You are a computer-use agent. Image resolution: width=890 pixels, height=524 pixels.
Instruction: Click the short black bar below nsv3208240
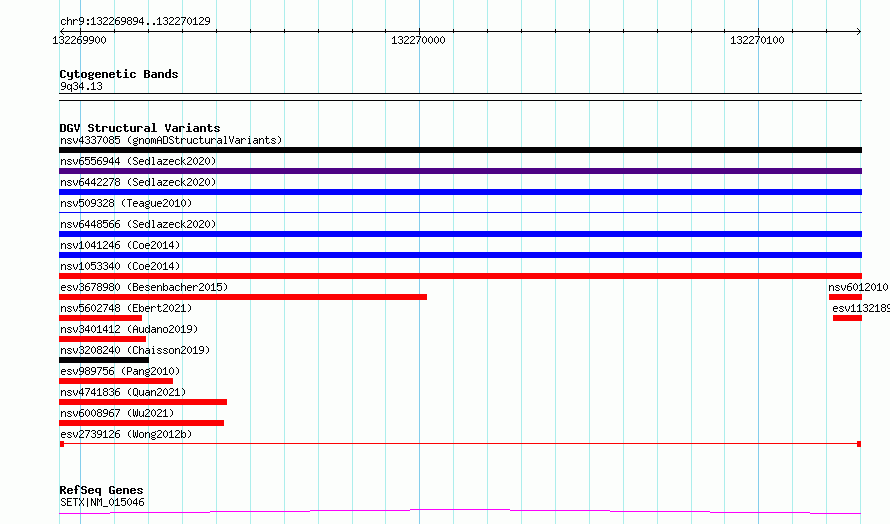click(x=104, y=360)
